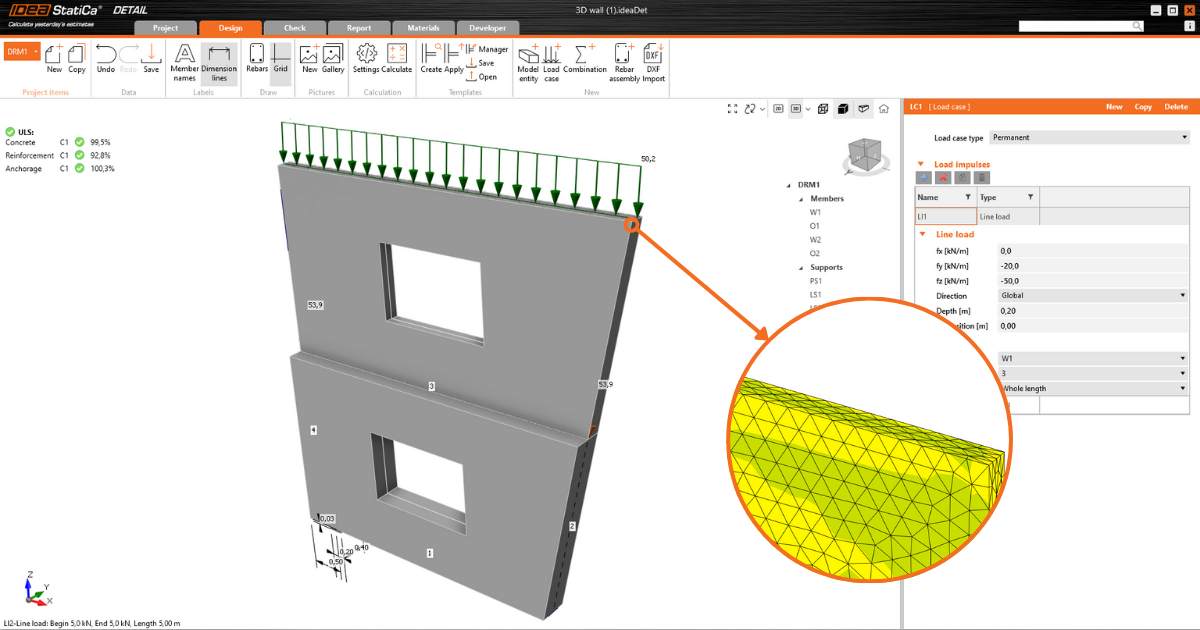The width and height of the screenshot is (1200, 630).
Task: Switch to the Check tab
Action: click(x=294, y=28)
